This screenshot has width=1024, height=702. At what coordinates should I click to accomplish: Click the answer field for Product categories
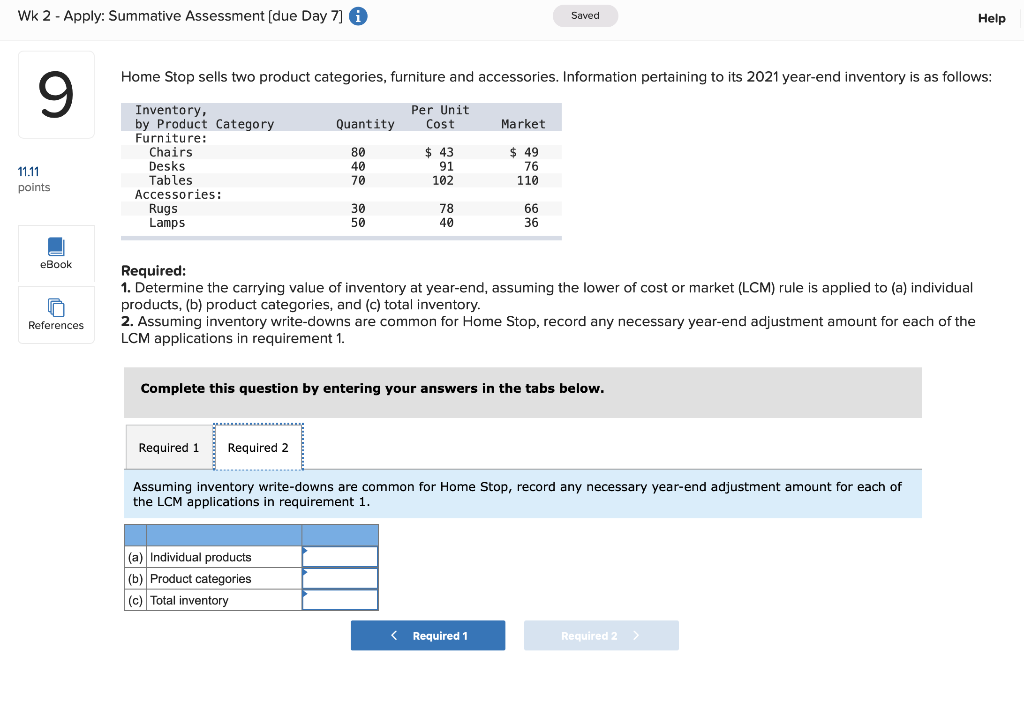coord(342,578)
